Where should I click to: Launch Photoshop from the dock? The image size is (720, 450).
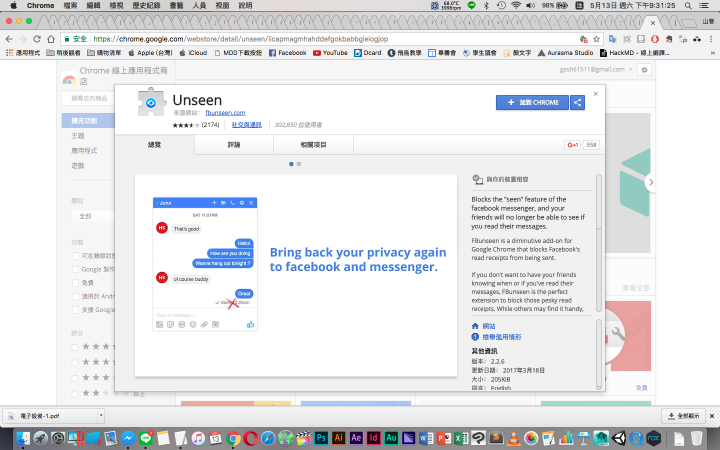pyautogui.click(x=321, y=438)
